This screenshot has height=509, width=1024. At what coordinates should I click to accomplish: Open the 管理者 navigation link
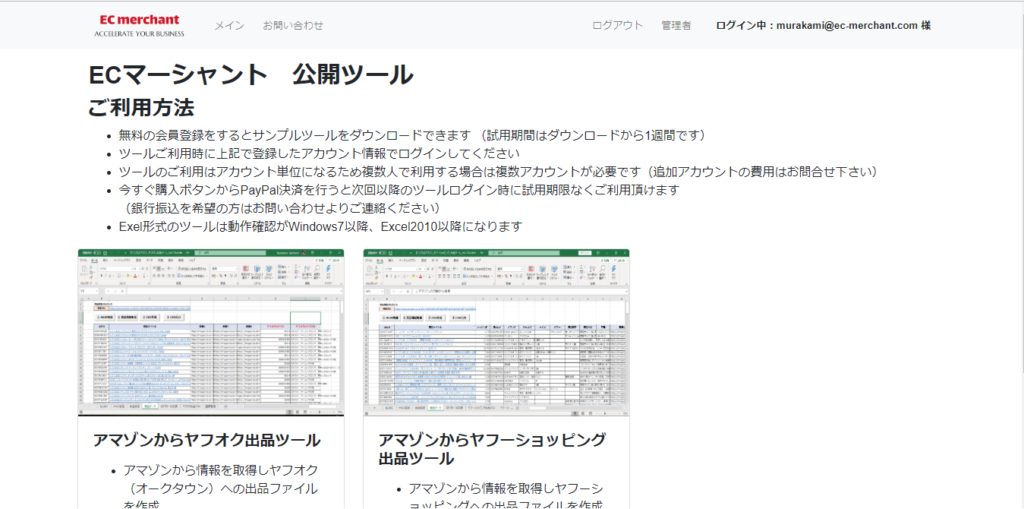tap(676, 25)
